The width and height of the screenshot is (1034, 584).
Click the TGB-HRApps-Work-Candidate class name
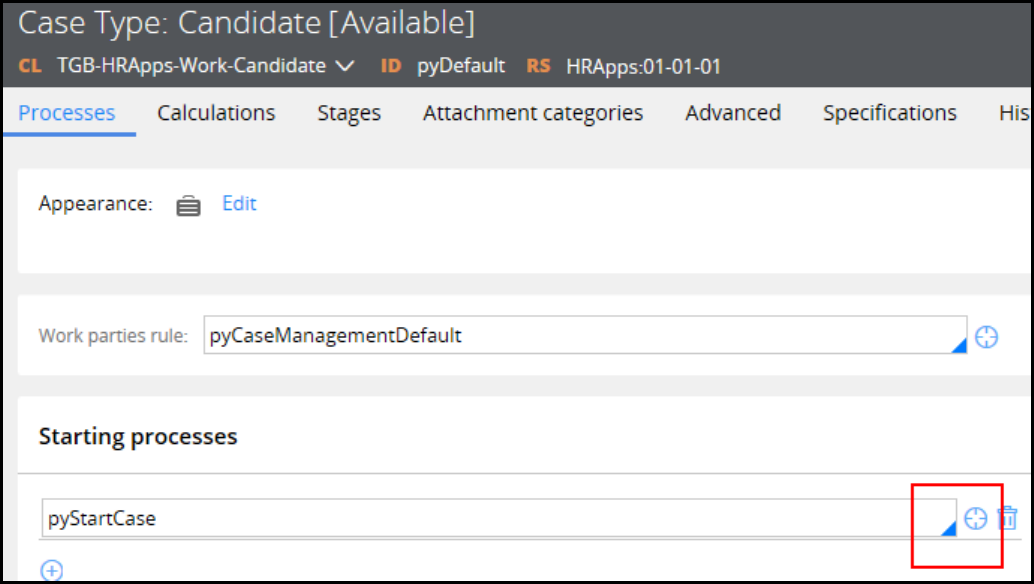point(191,66)
